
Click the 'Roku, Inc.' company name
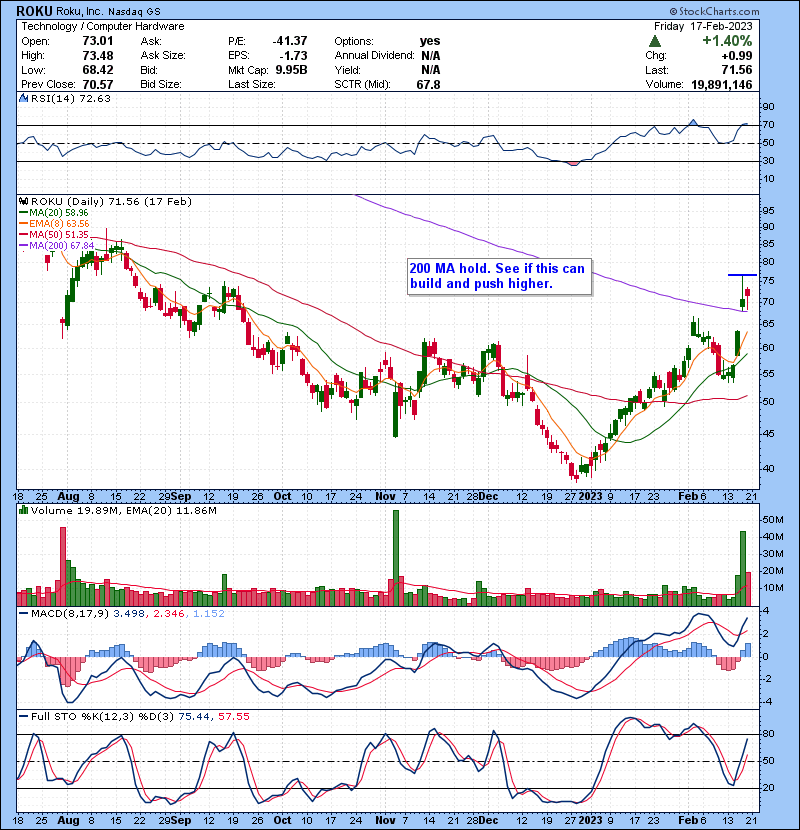tap(79, 11)
